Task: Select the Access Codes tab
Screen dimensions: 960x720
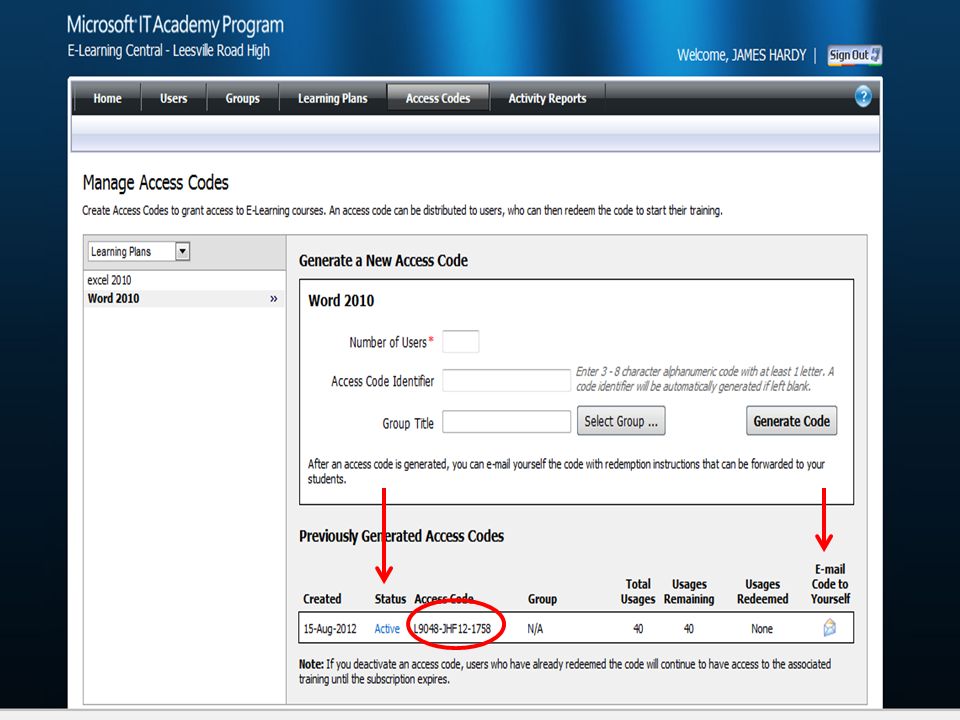Action: tap(438, 98)
